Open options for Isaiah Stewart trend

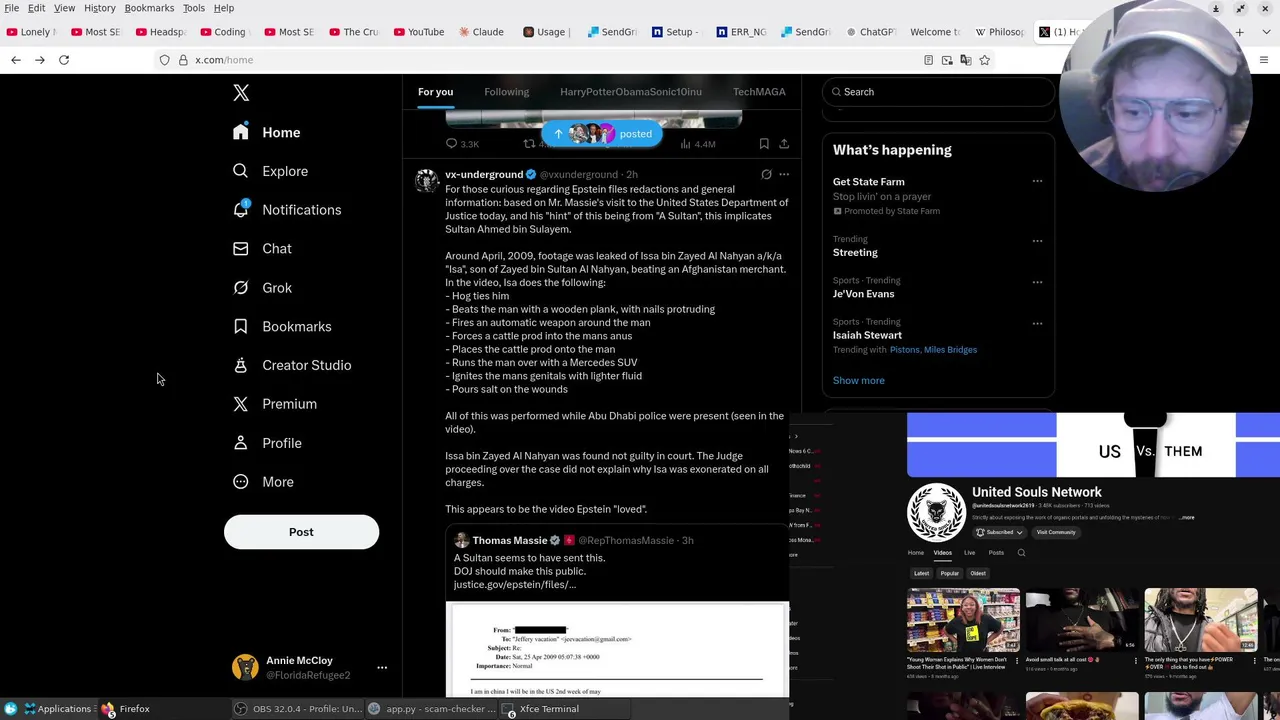(1037, 323)
